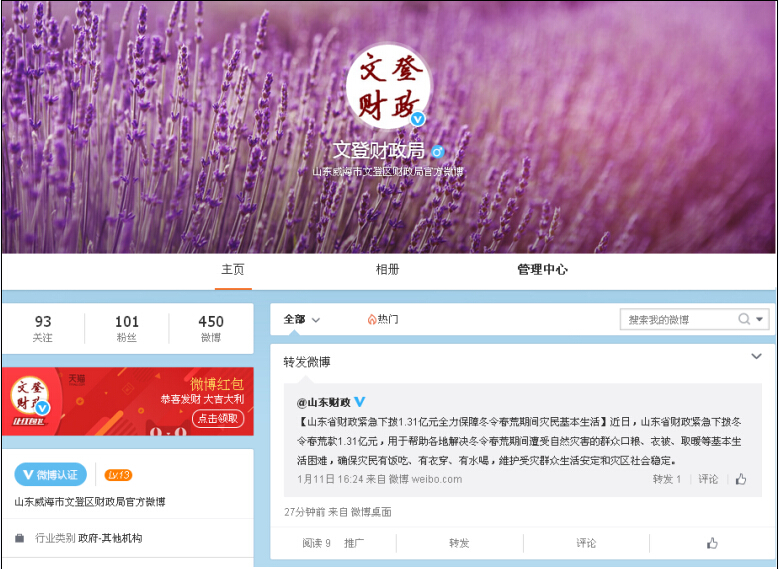Select the 主页 tab

click(x=233, y=270)
